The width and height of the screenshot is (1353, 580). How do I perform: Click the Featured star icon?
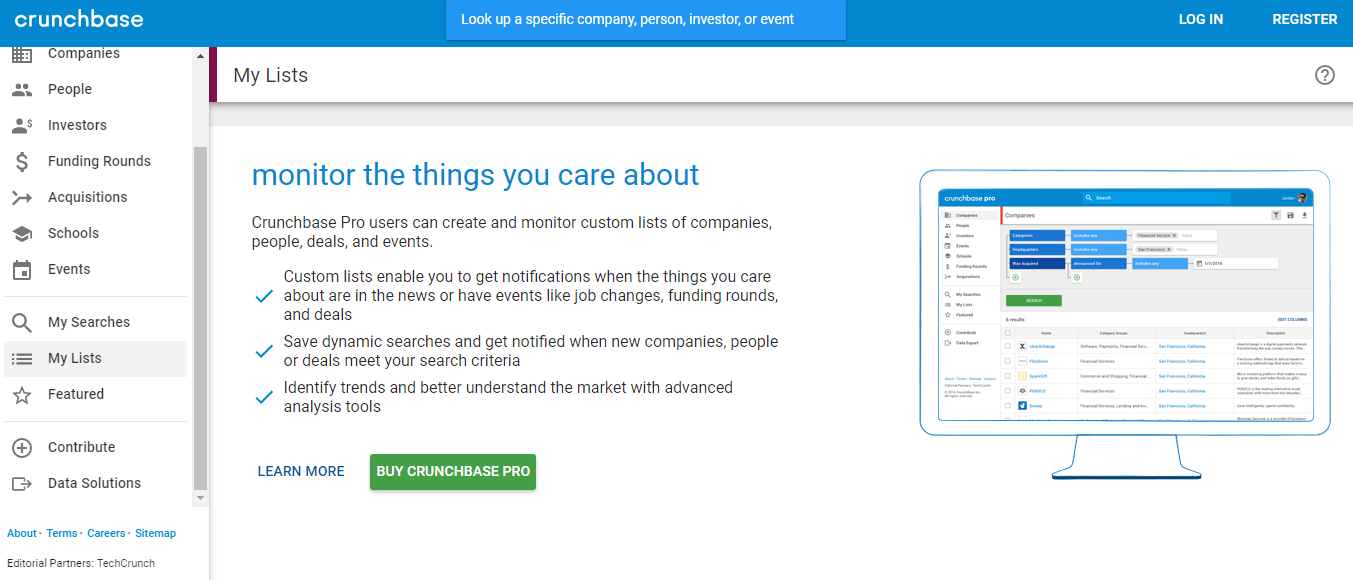click(22, 395)
